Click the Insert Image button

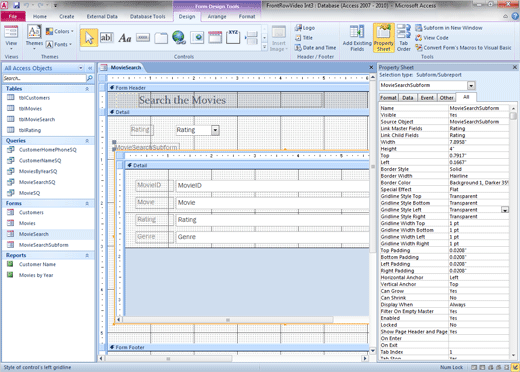pos(278,39)
